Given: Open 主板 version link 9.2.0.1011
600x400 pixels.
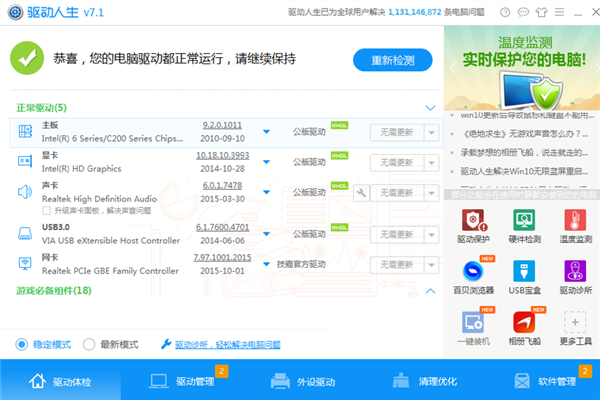Looking at the screenshot, I should pyautogui.click(x=222, y=125).
